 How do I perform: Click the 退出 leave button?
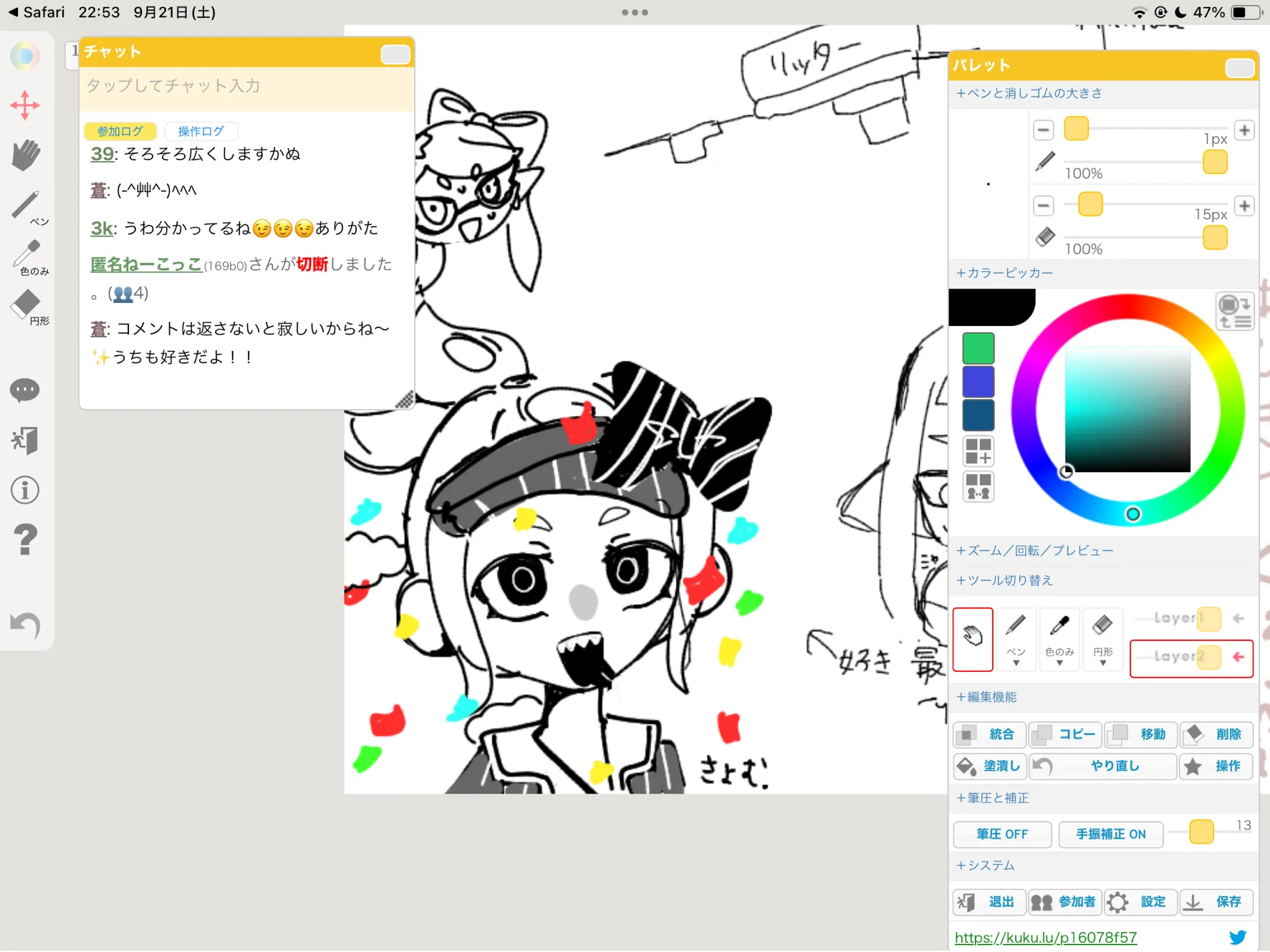tap(989, 902)
